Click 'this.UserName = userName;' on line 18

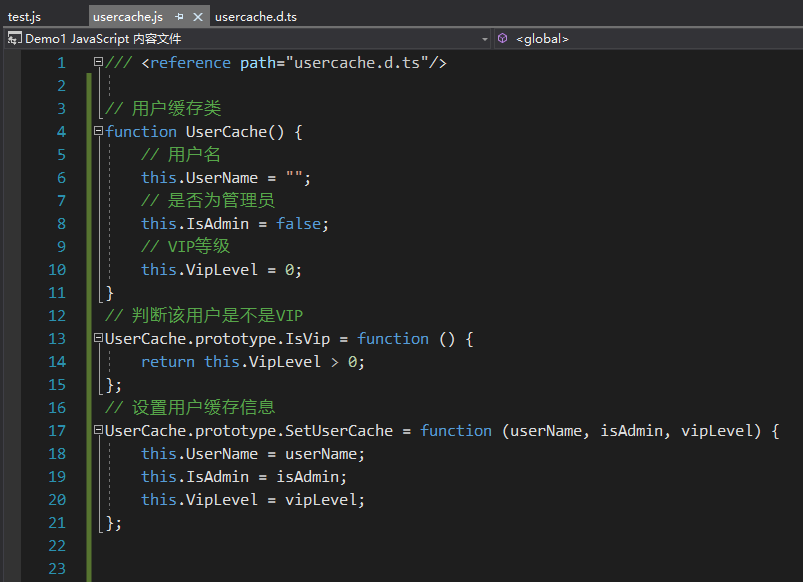253,454
